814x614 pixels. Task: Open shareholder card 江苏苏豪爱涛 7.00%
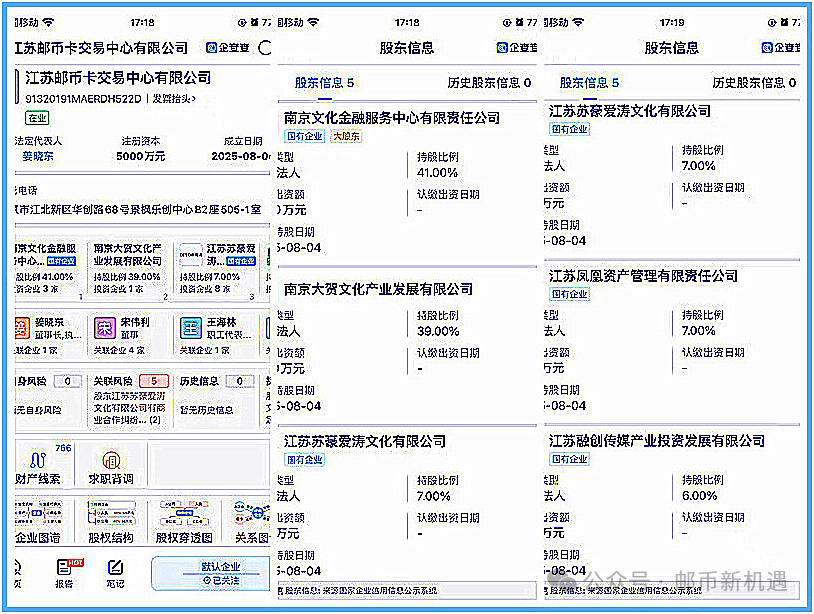pos(216,269)
